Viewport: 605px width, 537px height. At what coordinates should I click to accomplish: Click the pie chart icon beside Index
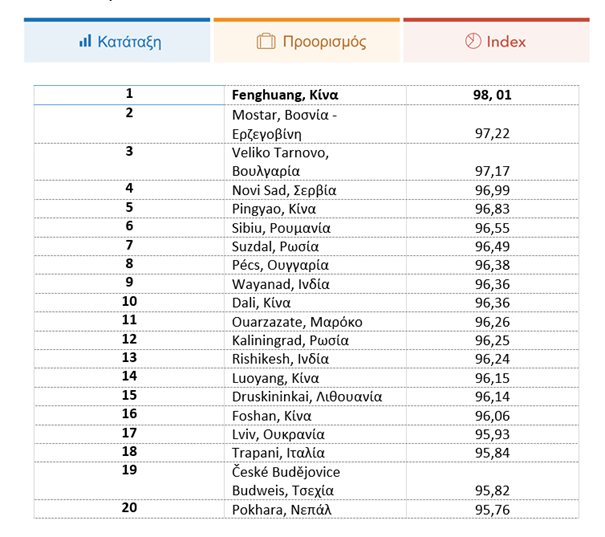click(x=473, y=41)
